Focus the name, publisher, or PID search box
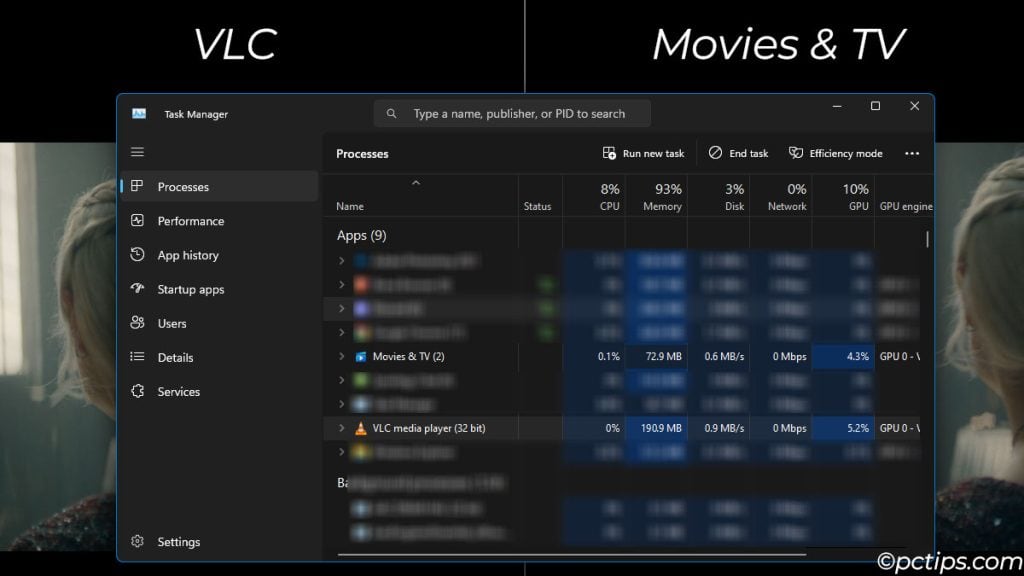 (512, 114)
